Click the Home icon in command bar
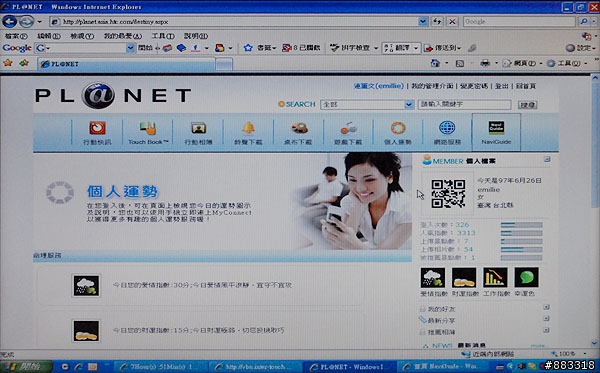The height and width of the screenshot is (373, 600). click(435, 63)
